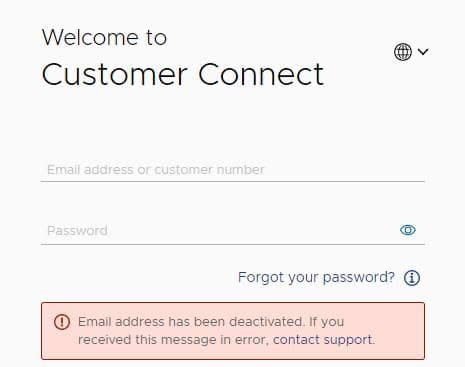The image size is (465, 367).
Task: Click the red exclamation alert icon
Action: [x=62, y=322]
